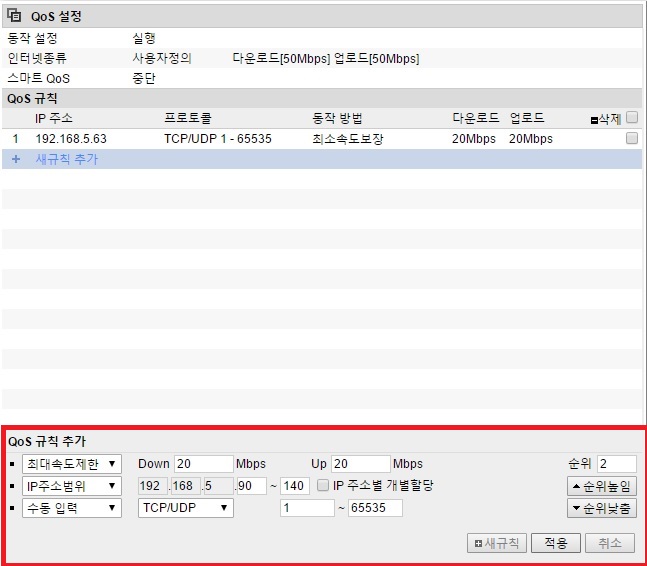Click the 취소 button

point(610,543)
